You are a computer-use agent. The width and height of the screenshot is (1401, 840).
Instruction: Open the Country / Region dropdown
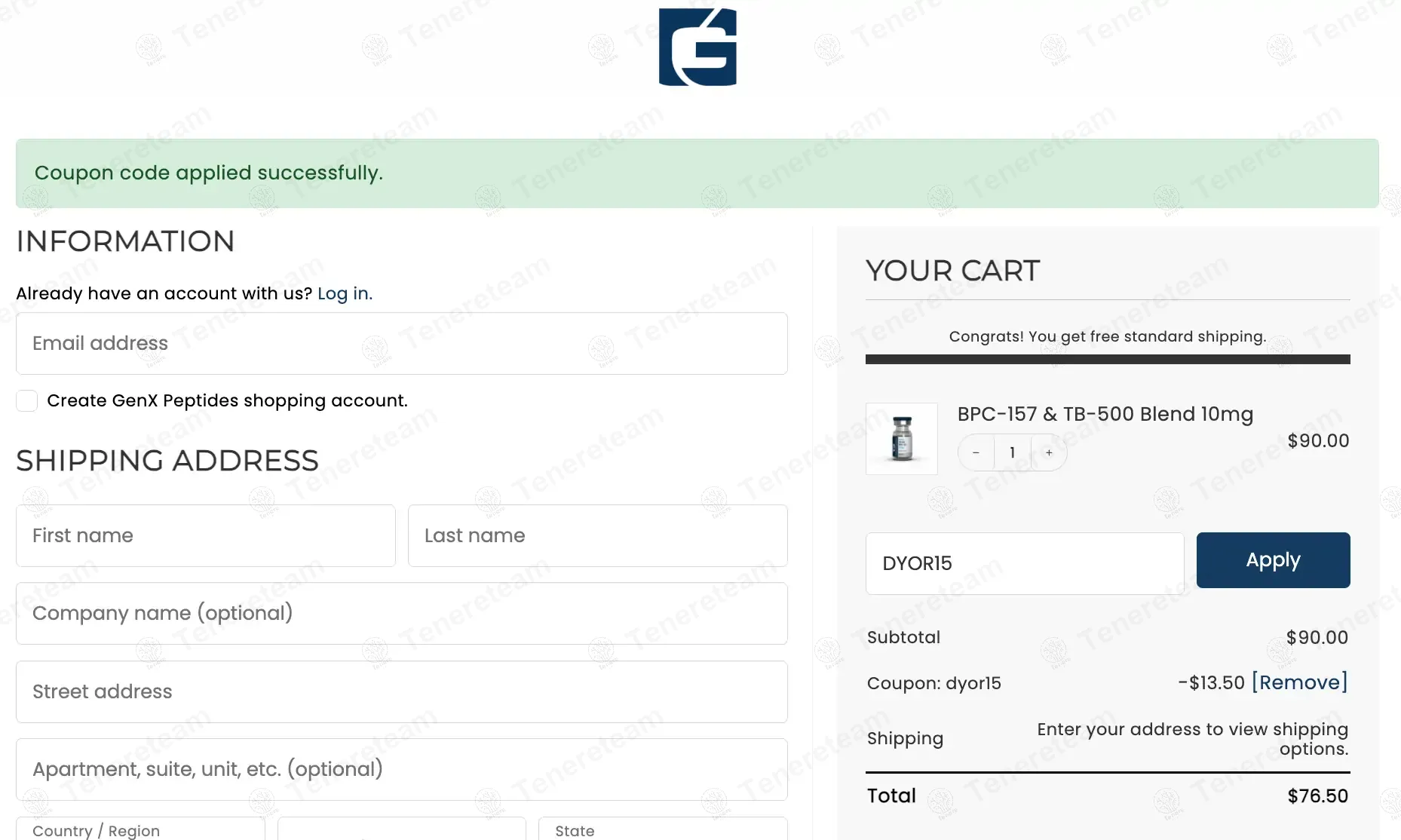pos(140,829)
